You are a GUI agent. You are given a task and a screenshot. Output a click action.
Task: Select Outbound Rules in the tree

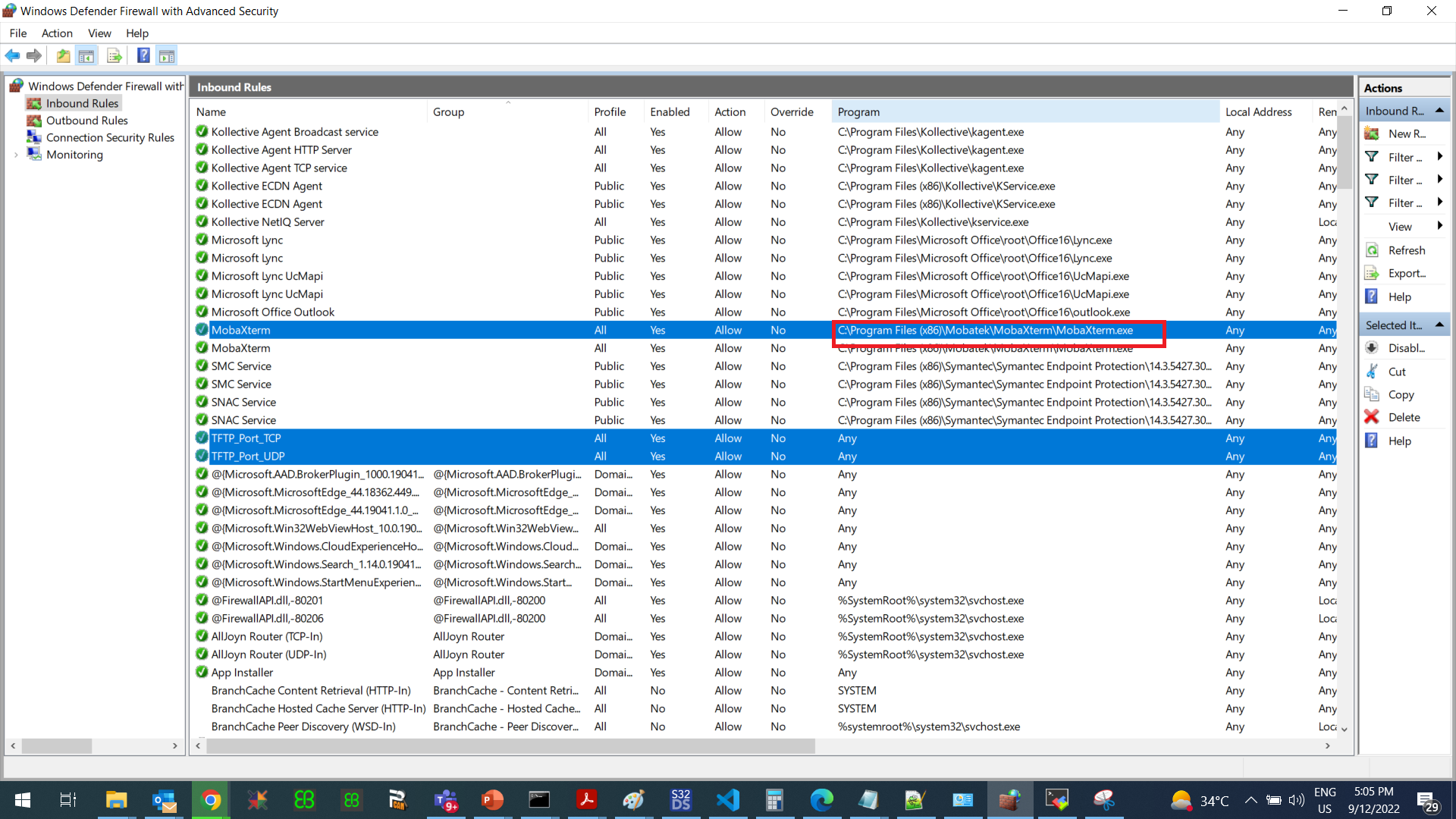[86, 121]
